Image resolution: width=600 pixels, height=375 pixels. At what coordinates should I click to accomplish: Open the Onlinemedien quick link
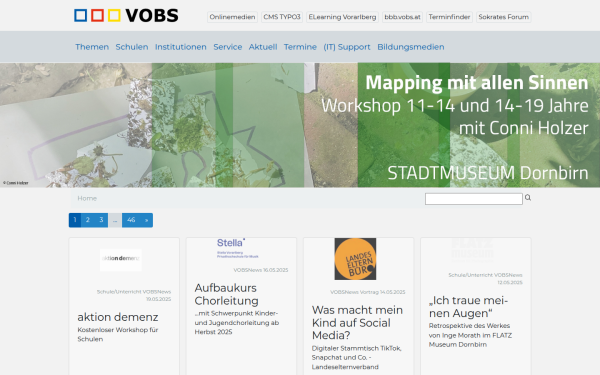coord(232,17)
